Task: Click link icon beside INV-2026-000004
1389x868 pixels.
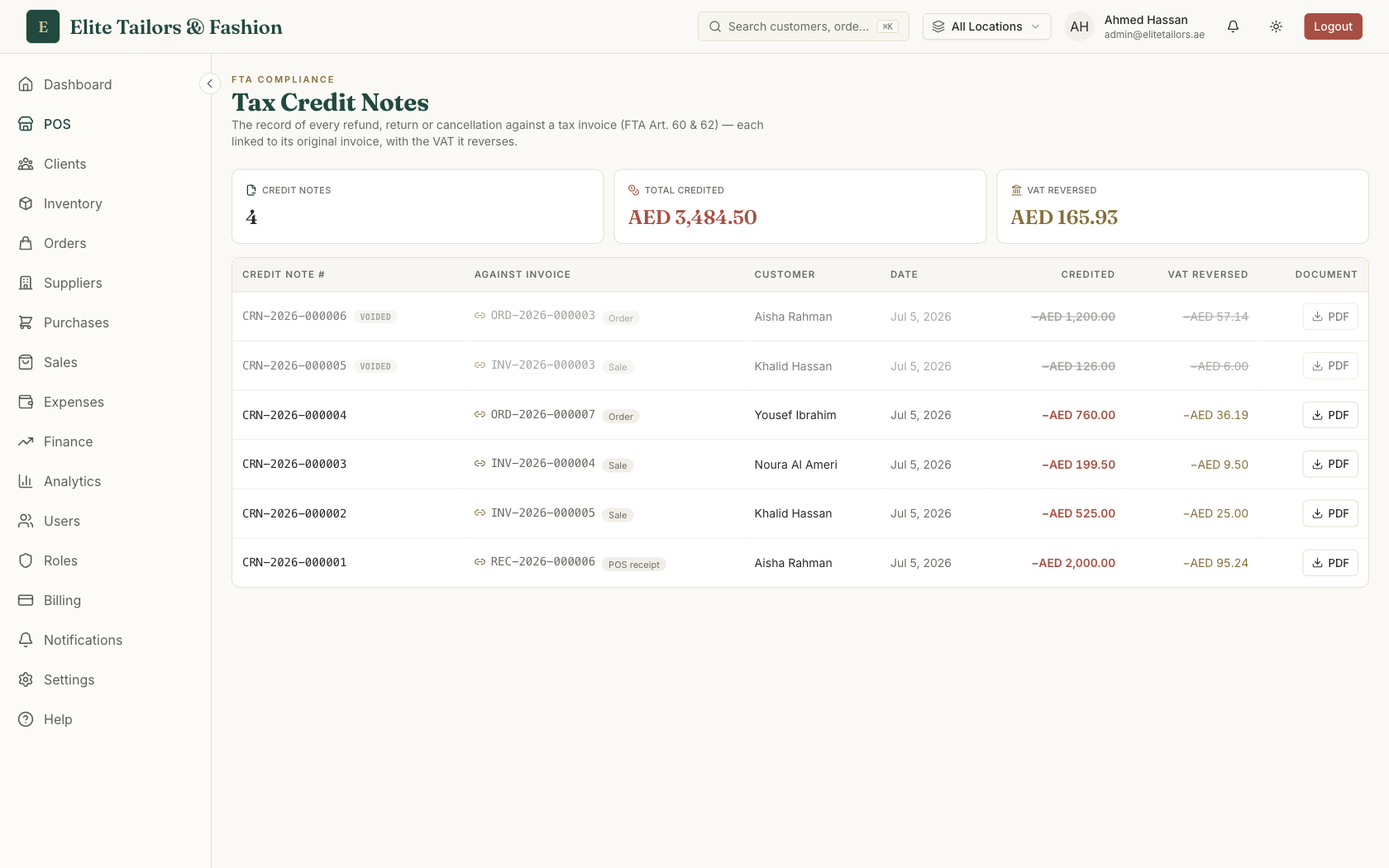Action: (480, 463)
